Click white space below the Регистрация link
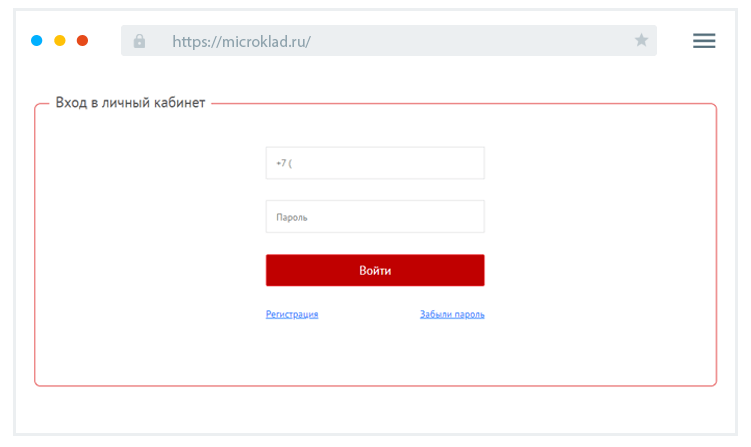751x447 pixels. pyautogui.click(x=292, y=350)
